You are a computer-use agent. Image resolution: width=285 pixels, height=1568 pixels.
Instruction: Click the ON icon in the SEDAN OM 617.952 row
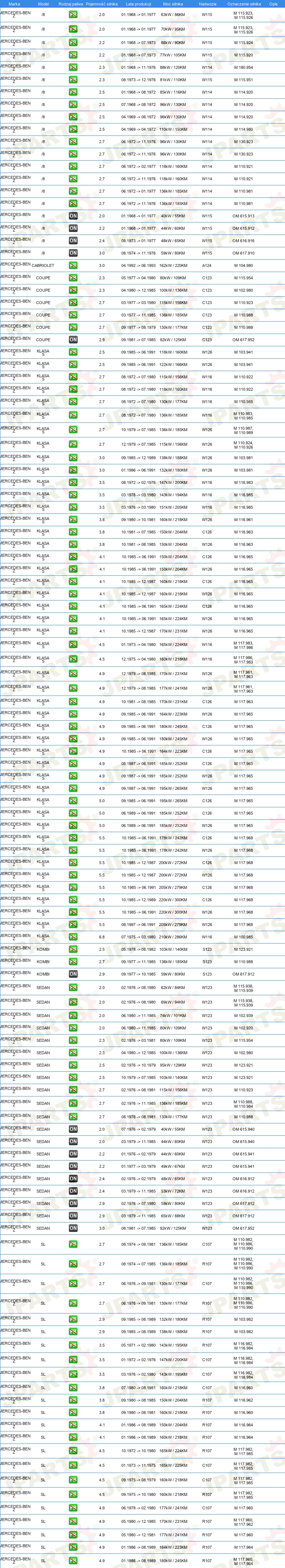(73, 1228)
